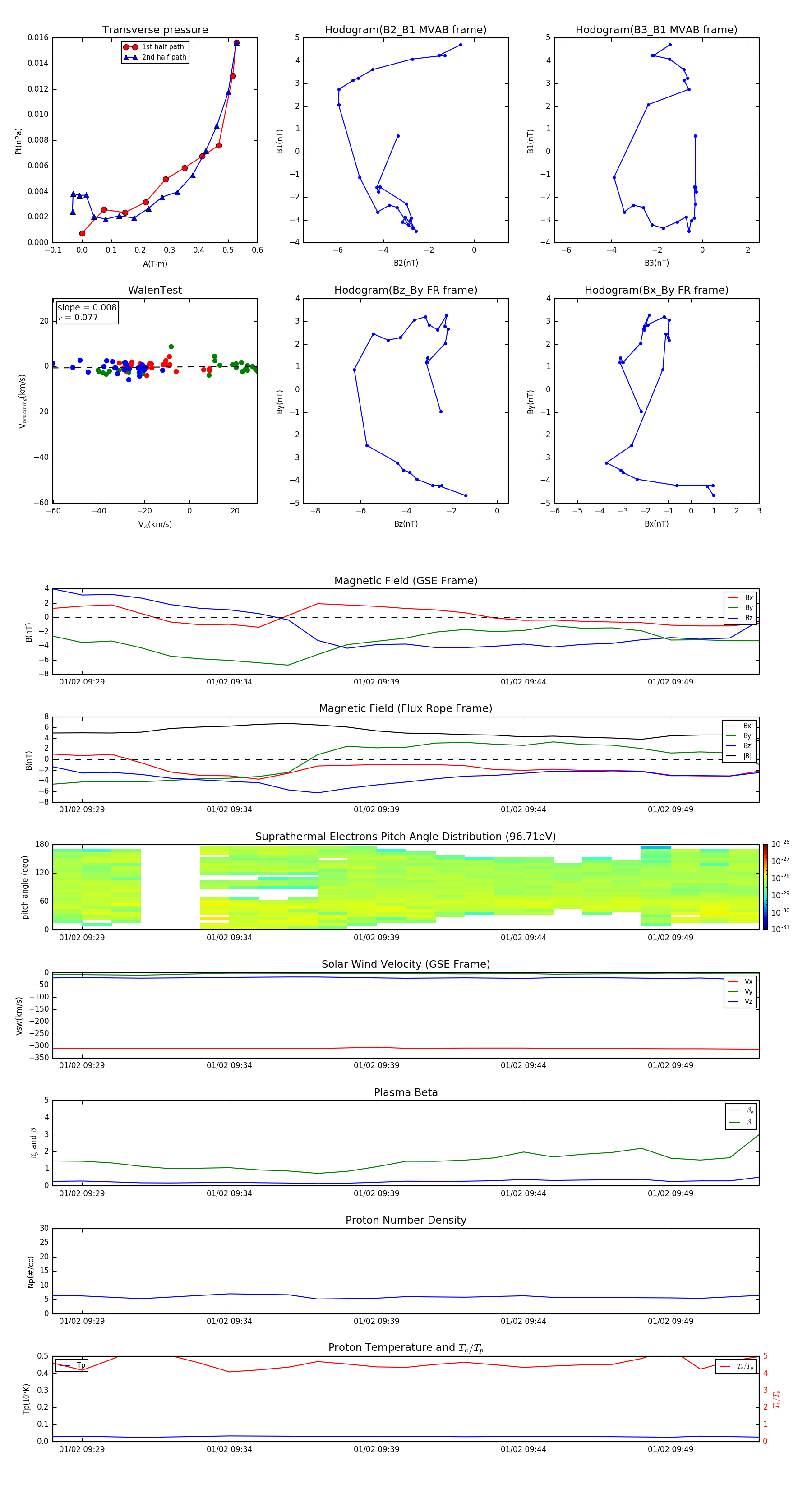812x1489 pixels.
Task: Click 'Bz' legend entry in GSE magnetic field plot
Action: 740,618
